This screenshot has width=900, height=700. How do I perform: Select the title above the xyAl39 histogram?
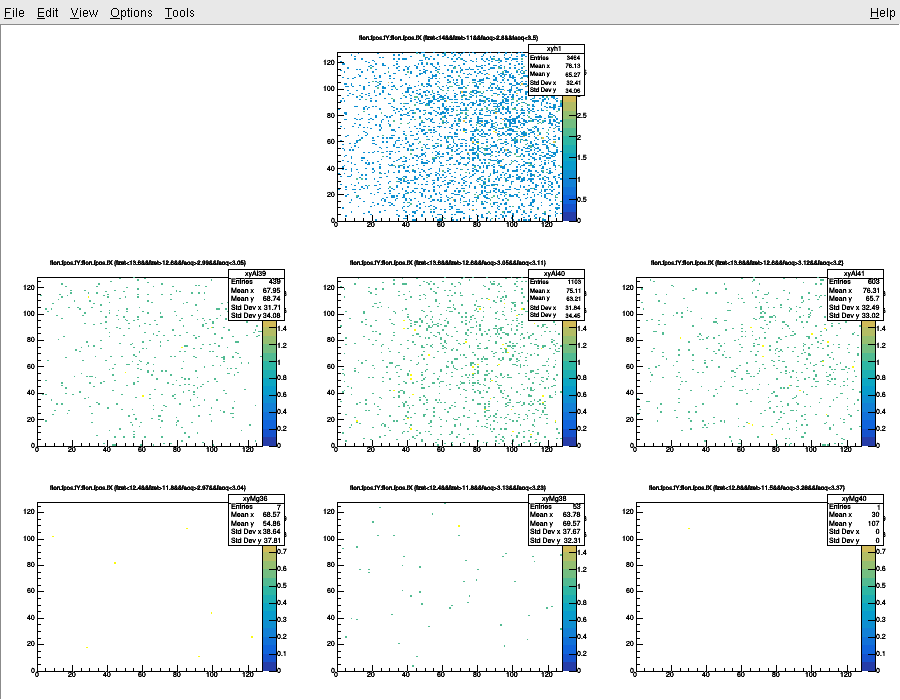pos(148,263)
